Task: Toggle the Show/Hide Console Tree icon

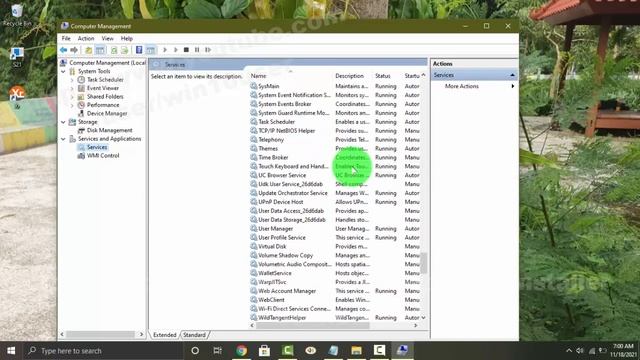Action: [100, 50]
